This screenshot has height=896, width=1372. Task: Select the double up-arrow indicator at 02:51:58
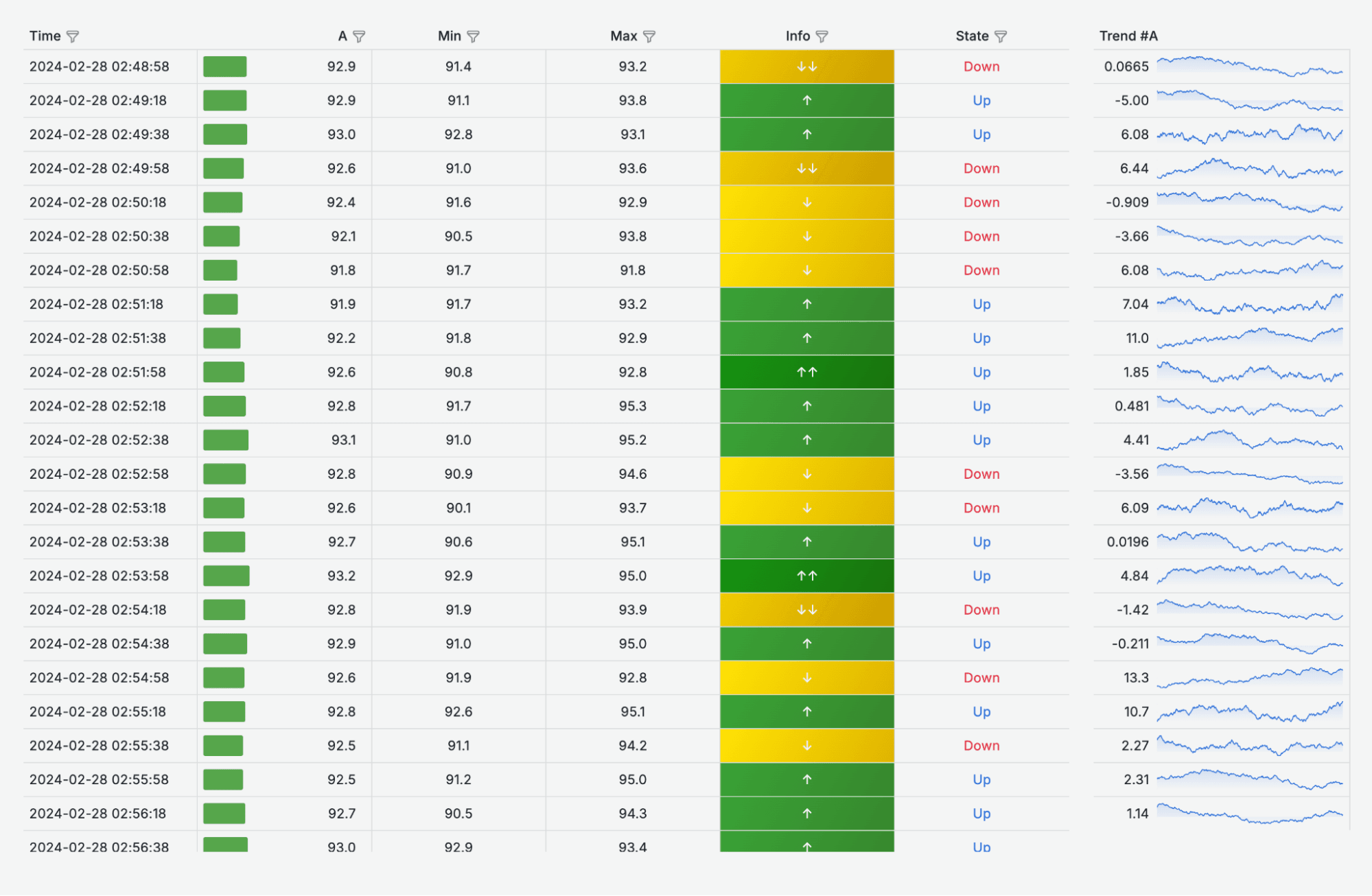806,372
